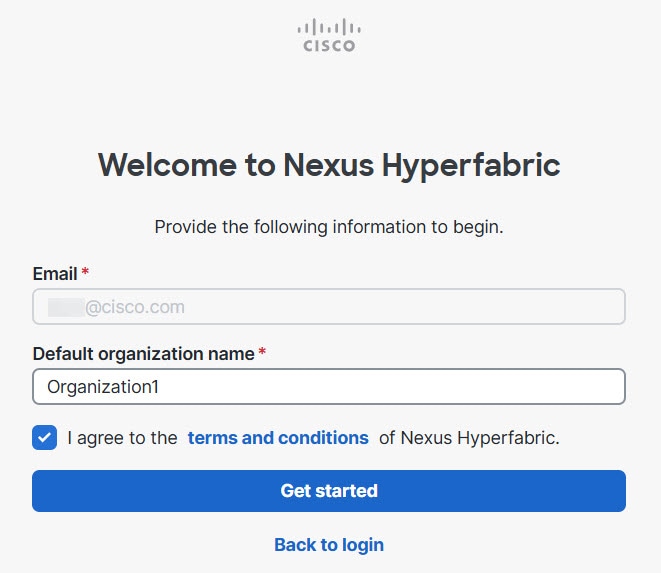Viewport: 661px width, 573px height.
Task: Click the Default organization name label
Action: [144, 354]
